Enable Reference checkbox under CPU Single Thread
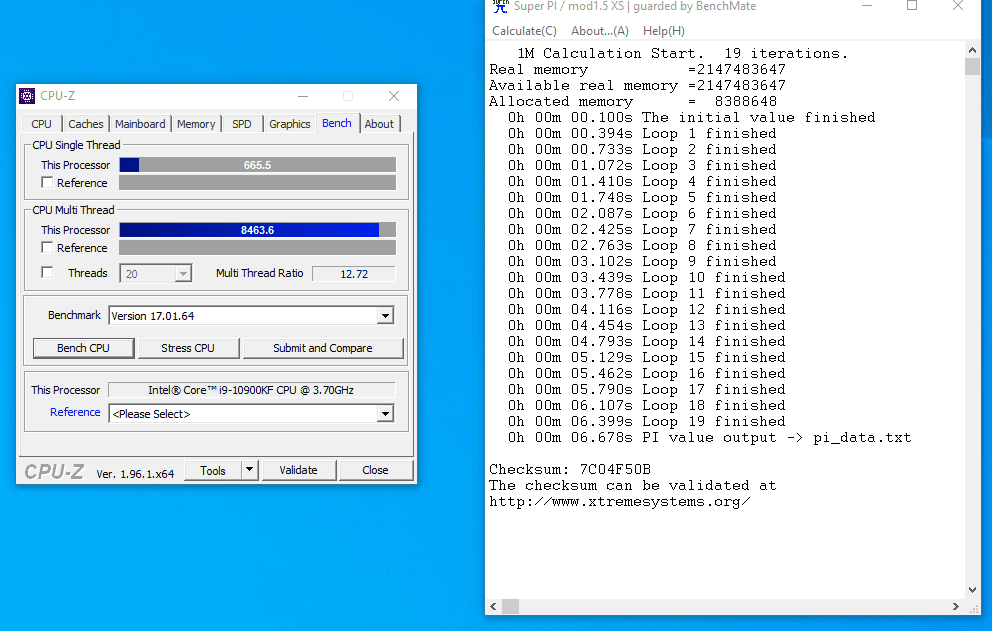Viewport: 992px width, 631px height. (47, 182)
